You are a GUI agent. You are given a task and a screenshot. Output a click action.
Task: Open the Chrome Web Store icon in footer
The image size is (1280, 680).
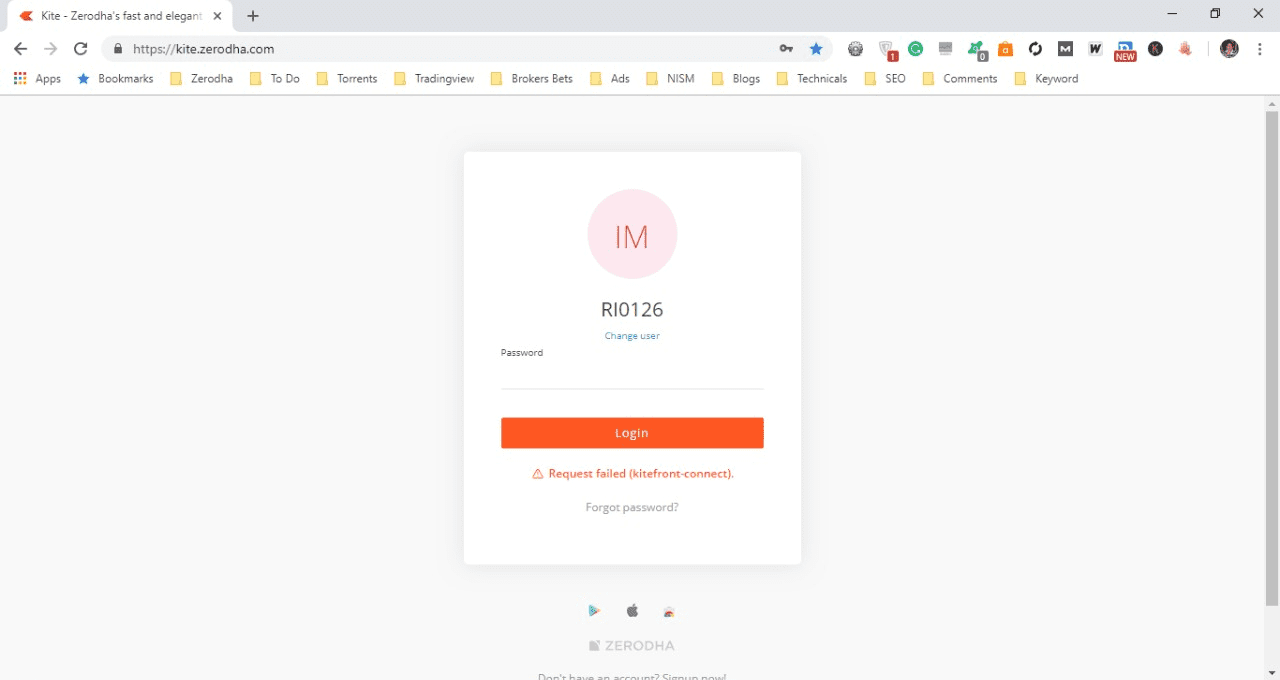(x=668, y=610)
